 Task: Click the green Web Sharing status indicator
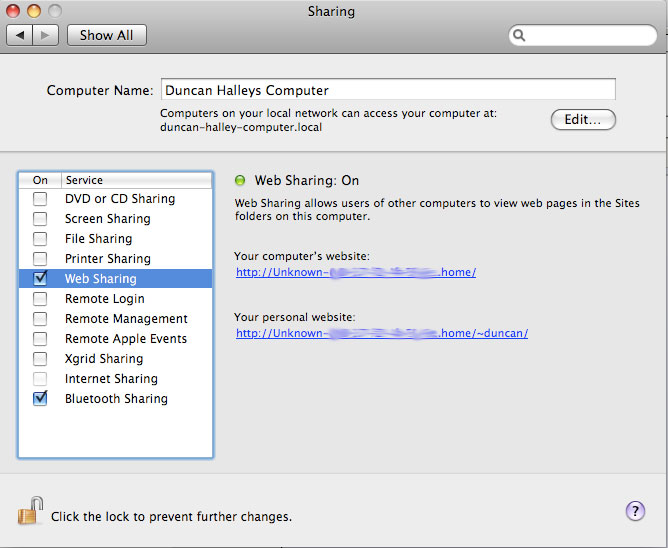click(240, 180)
